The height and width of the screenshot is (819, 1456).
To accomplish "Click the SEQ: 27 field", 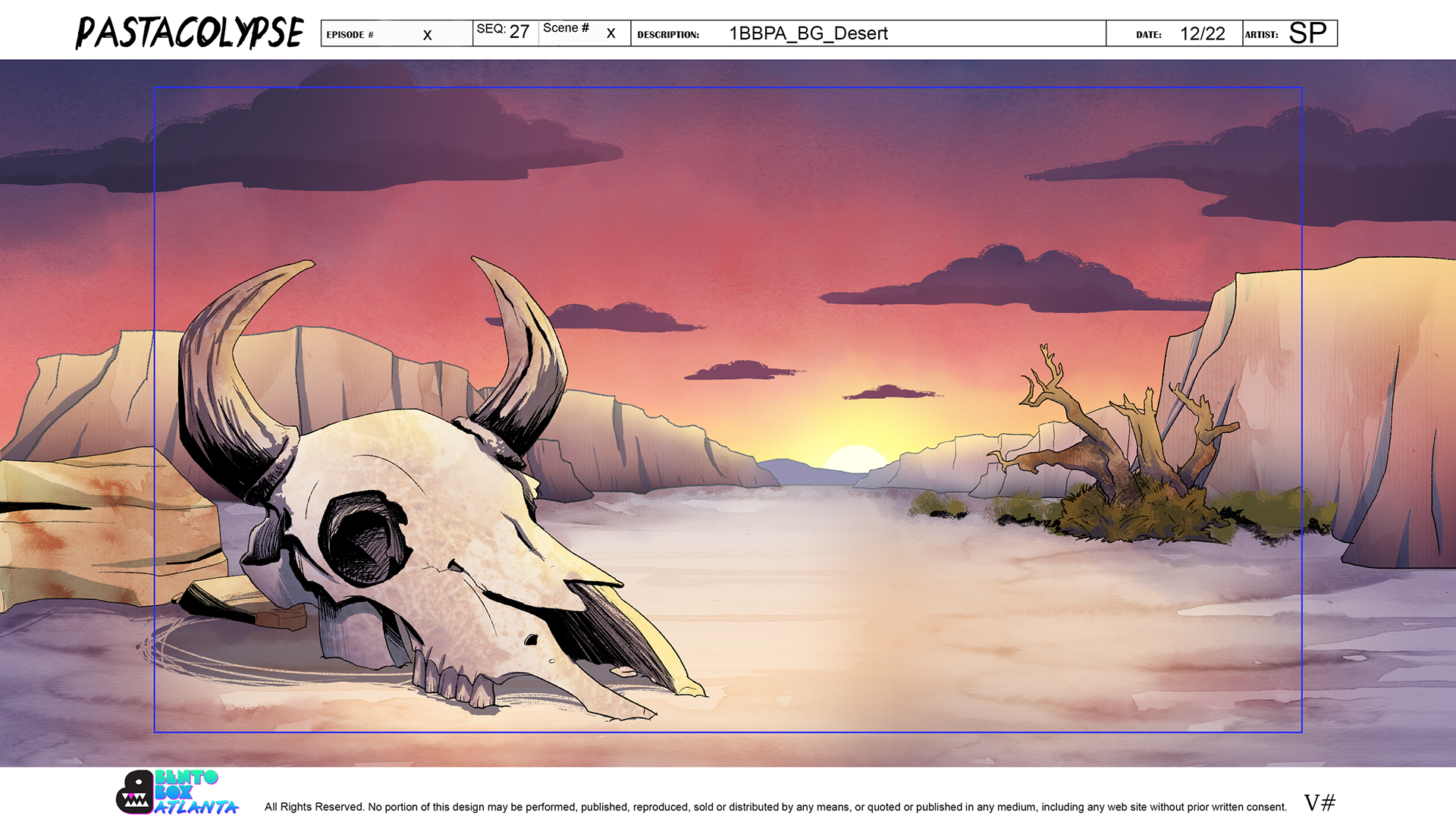I will pyautogui.click(x=504, y=32).
